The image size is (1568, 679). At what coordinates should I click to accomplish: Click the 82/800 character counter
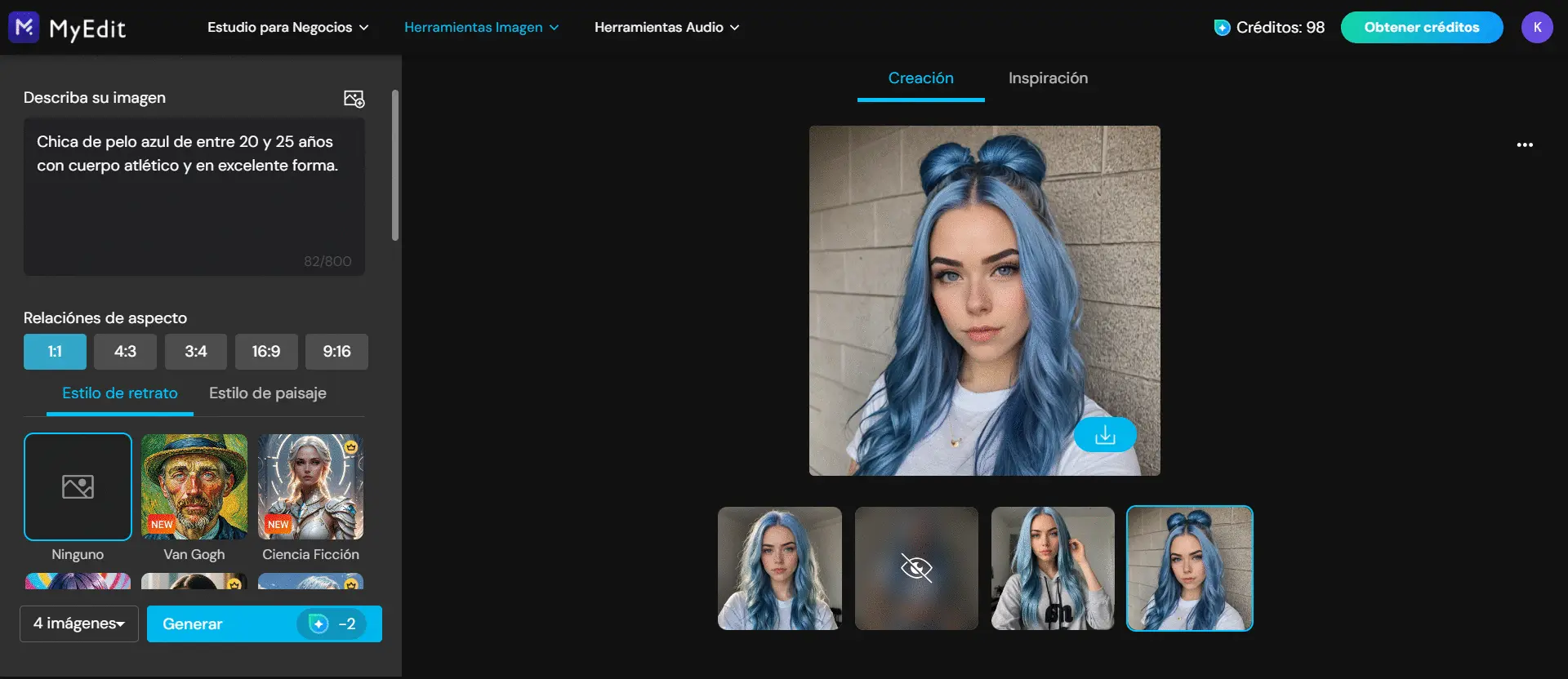click(x=327, y=261)
